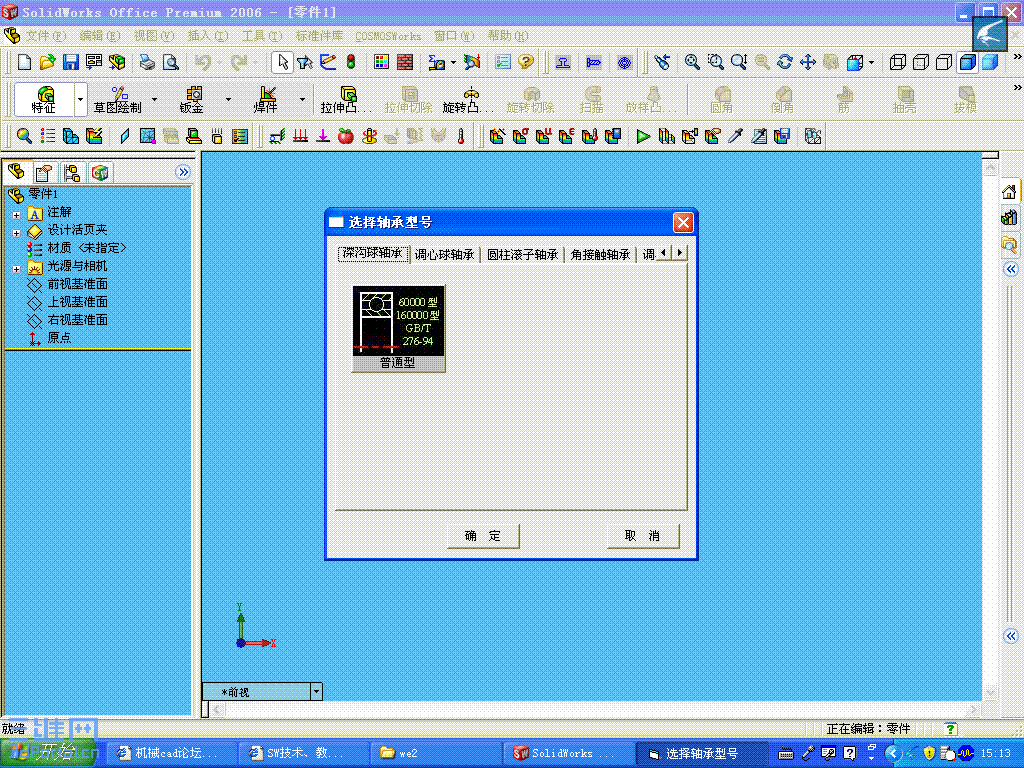
Task: Select the Zoom to Fit magnifier icon
Action: [x=692, y=61]
